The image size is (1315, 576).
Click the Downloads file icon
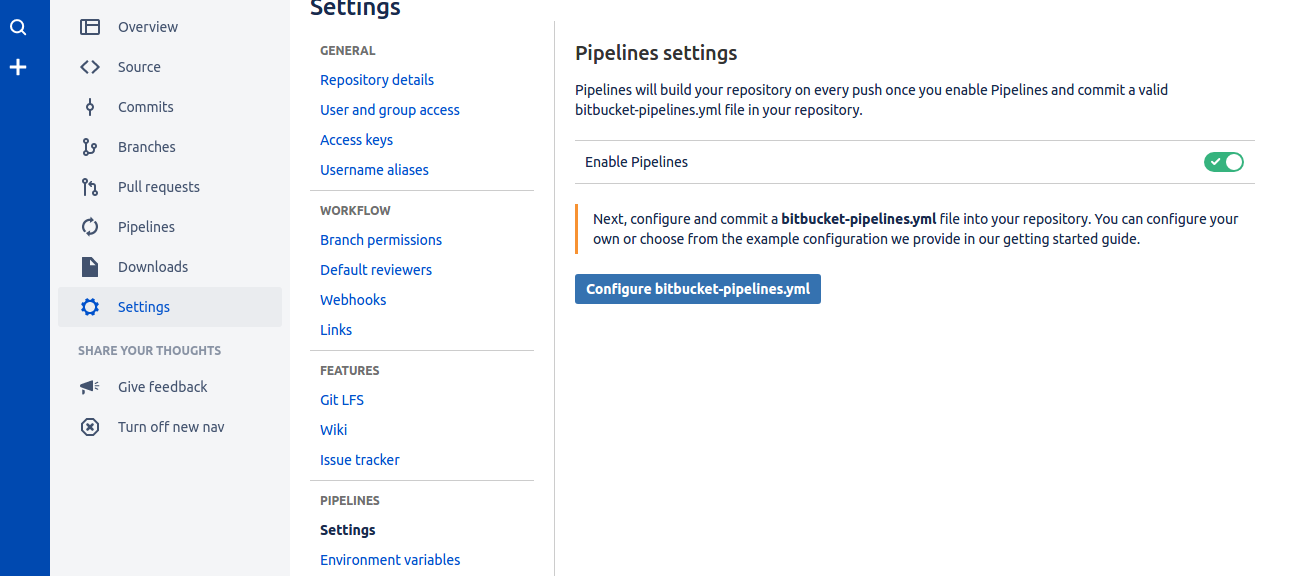click(90, 267)
